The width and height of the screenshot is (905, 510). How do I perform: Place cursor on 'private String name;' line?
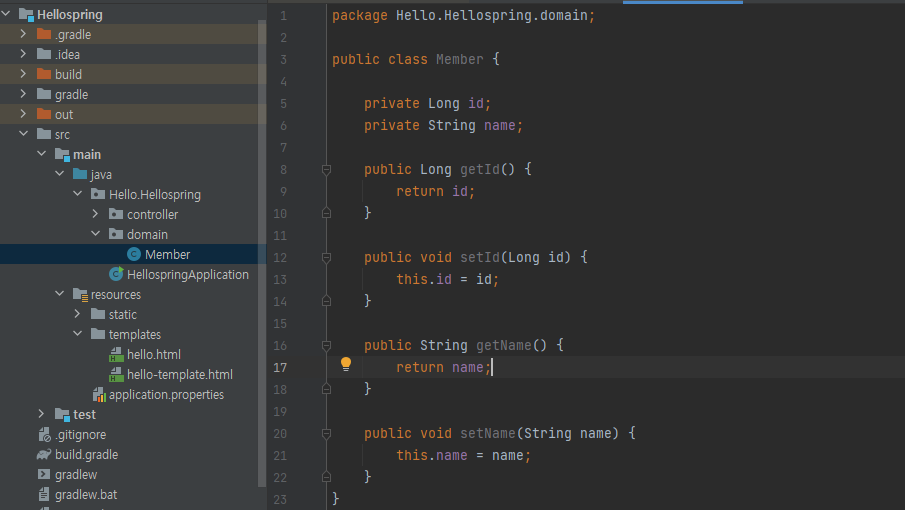coord(443,125)
